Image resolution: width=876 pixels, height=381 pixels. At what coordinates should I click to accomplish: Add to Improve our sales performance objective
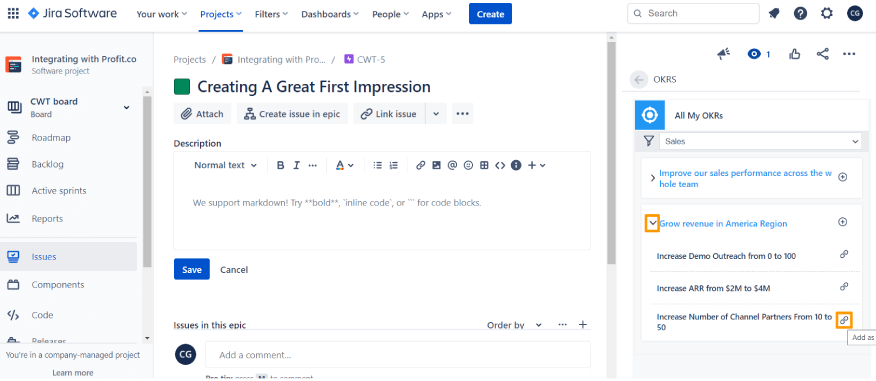point(843,177)
